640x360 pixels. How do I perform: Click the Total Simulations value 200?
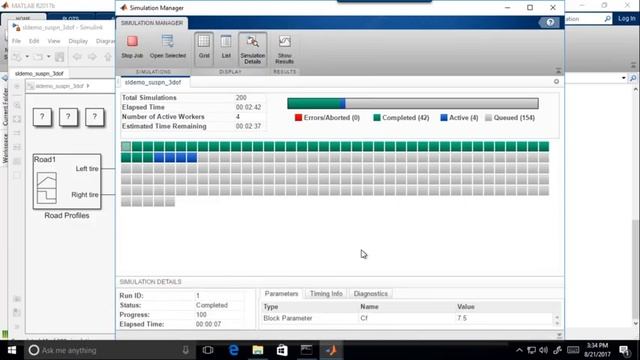pos(241,98)
